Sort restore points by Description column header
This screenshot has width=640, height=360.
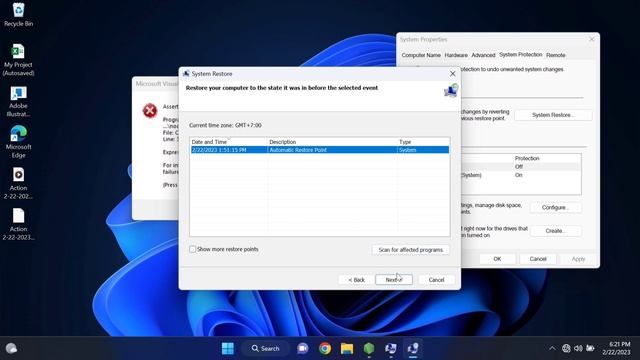pyautogui.click(x=332, y=142)
